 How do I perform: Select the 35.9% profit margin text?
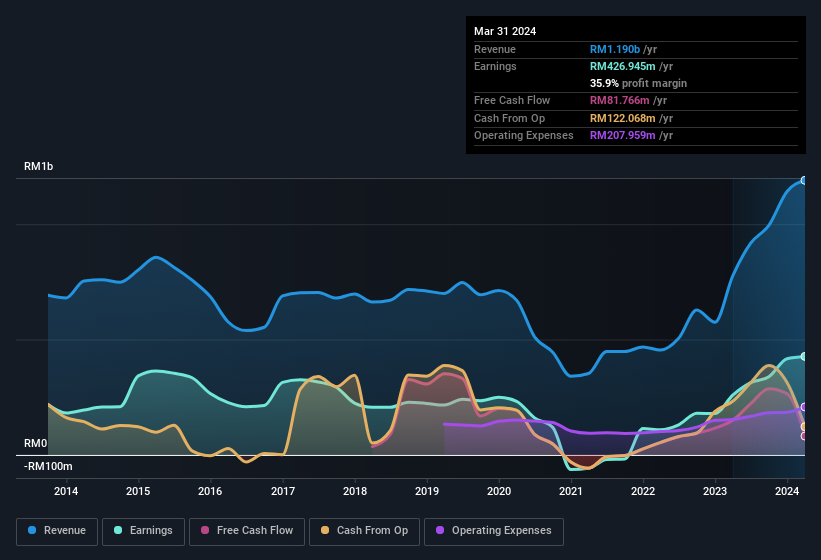click(638, 83)
